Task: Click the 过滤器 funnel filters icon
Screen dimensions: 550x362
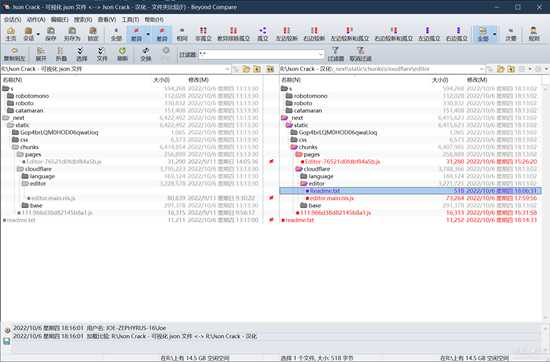Action: (x=336, y=54)
